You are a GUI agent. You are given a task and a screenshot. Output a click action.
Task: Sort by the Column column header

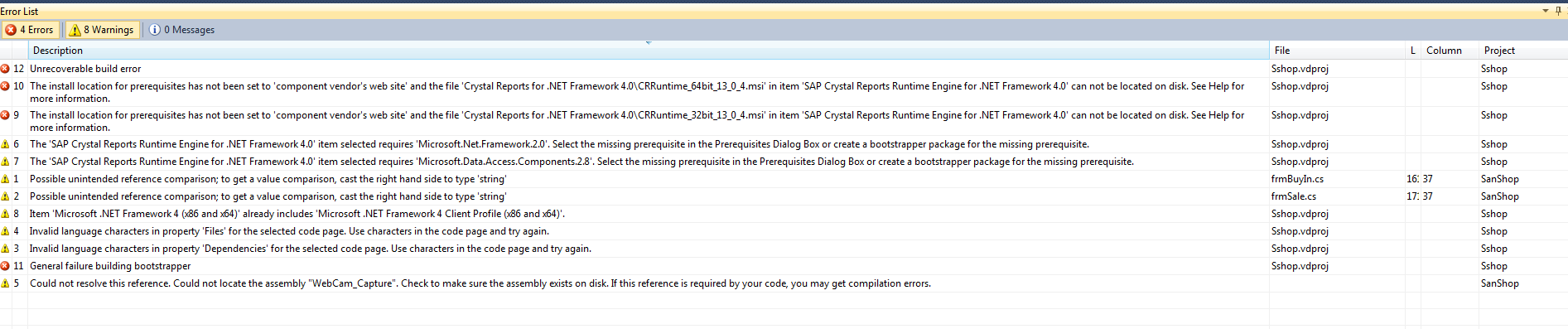point(1450,51)
